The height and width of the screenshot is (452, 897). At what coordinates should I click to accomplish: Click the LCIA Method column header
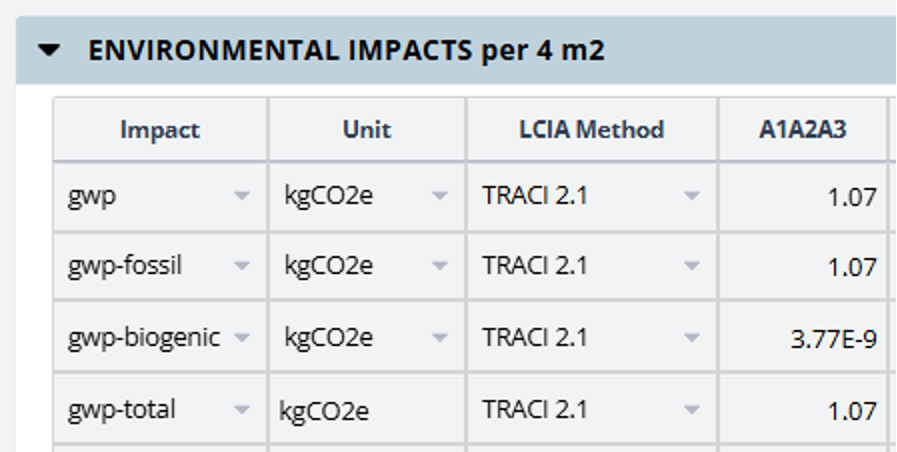(591, 130)
